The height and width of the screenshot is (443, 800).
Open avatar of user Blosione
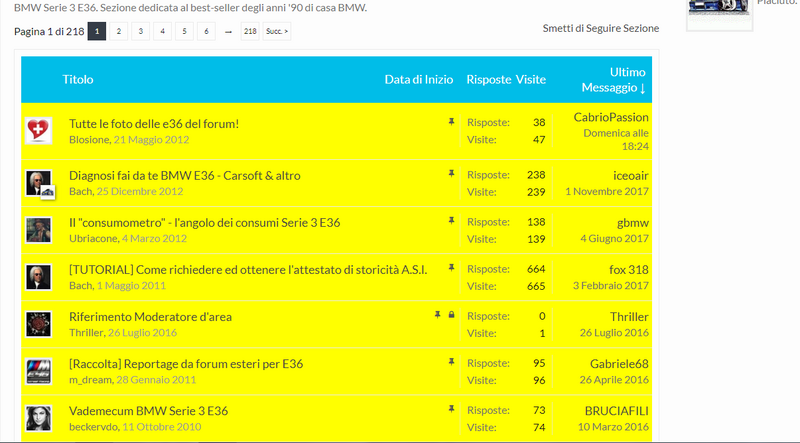coord(38,131)
